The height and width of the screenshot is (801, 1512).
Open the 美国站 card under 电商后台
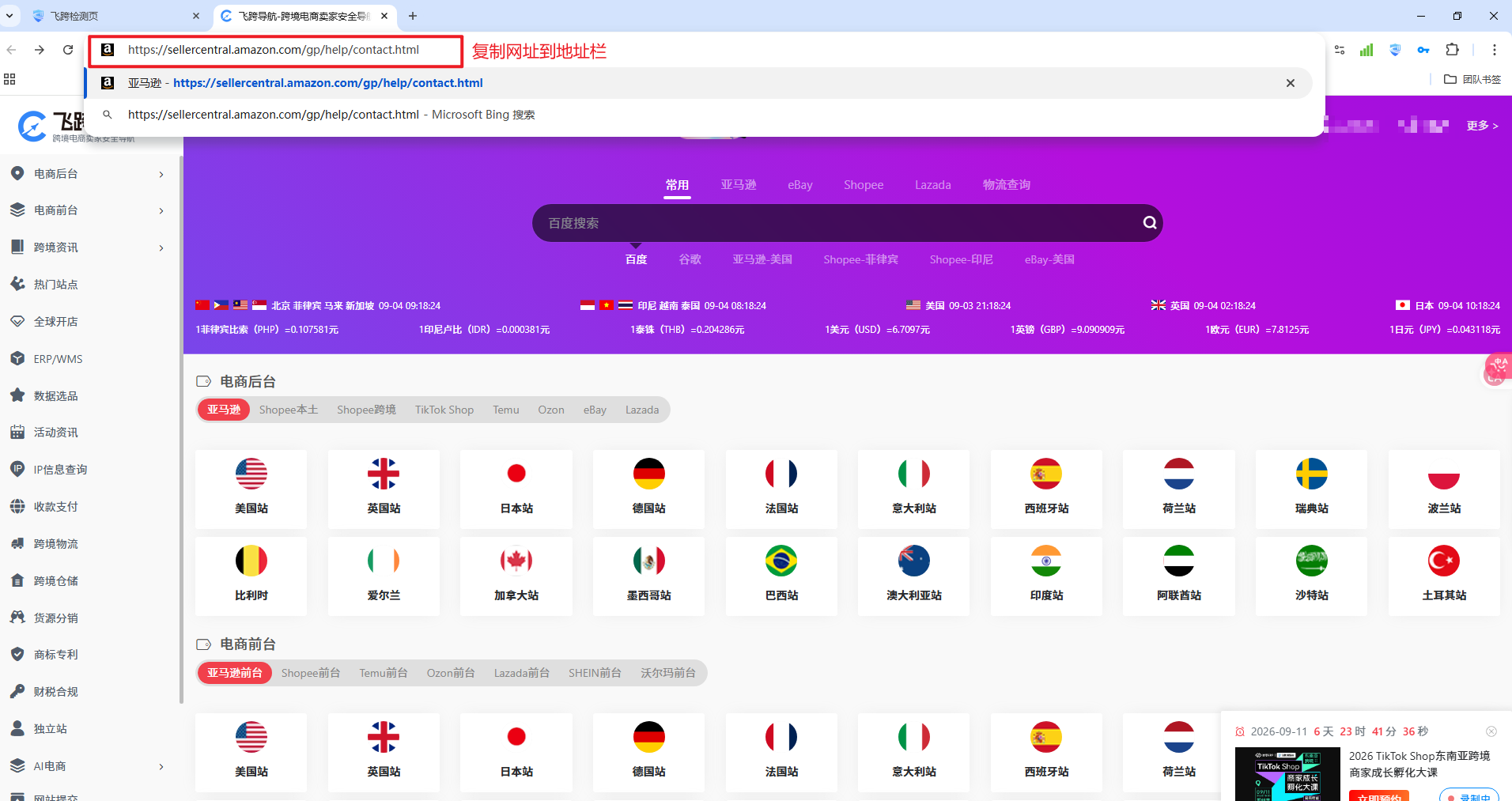[x=251, y=489]
